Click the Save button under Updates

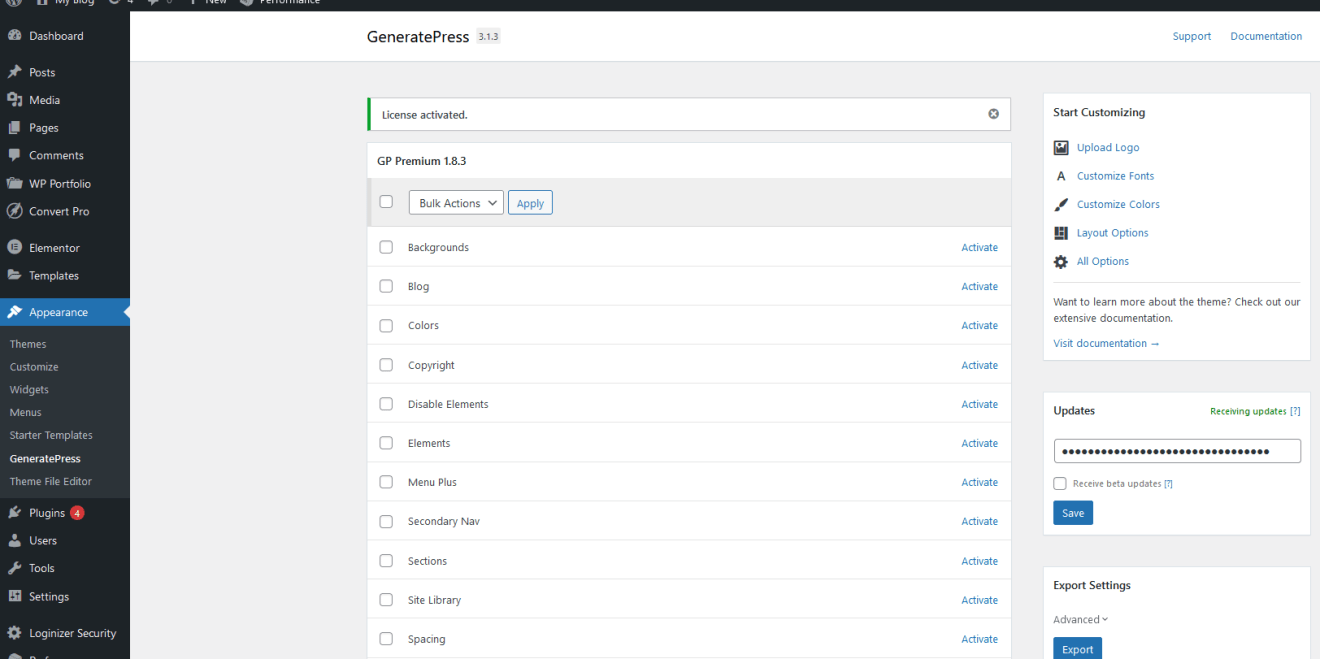[x=1072, y=512]
